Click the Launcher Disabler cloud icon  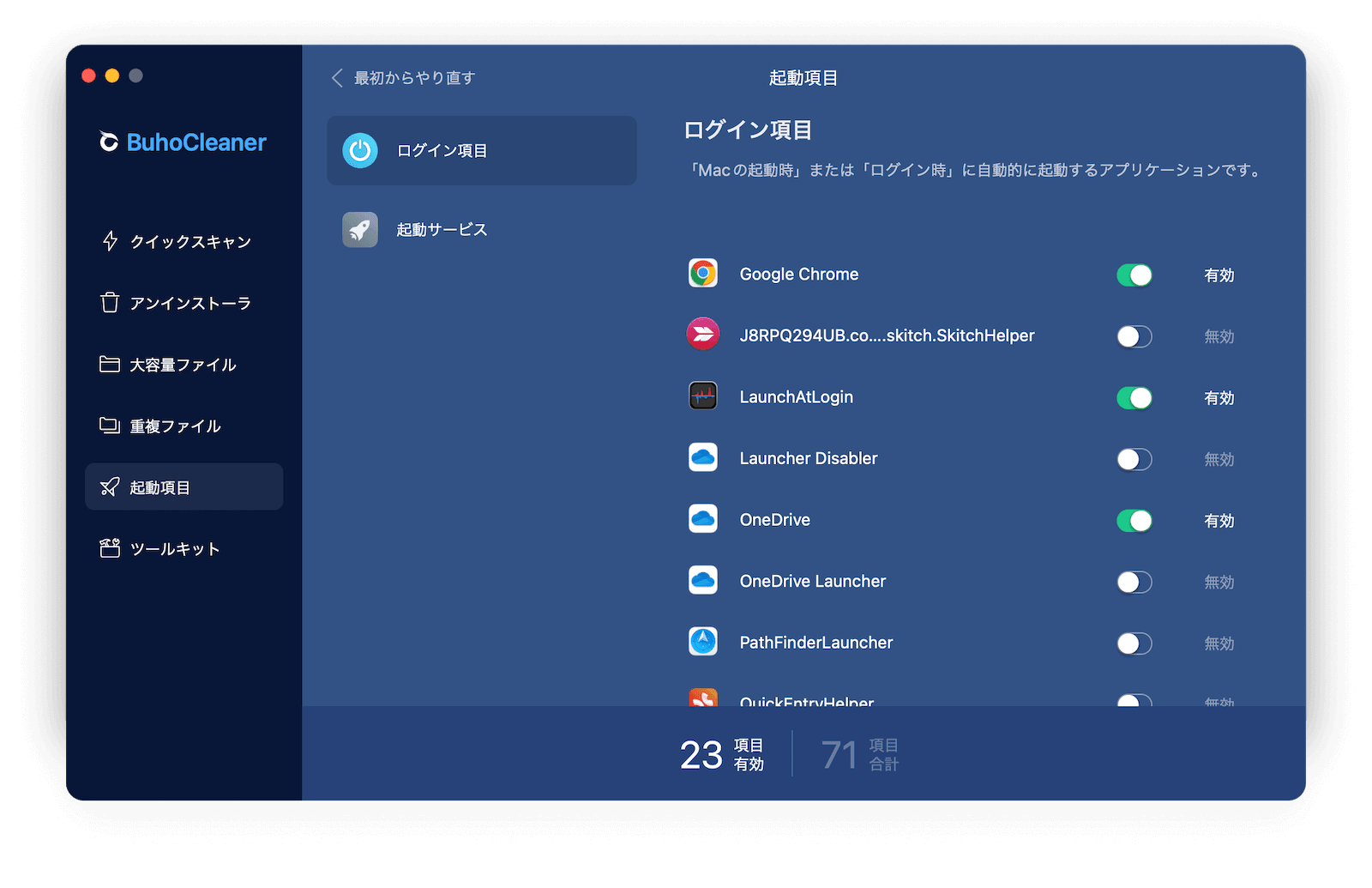703,457
